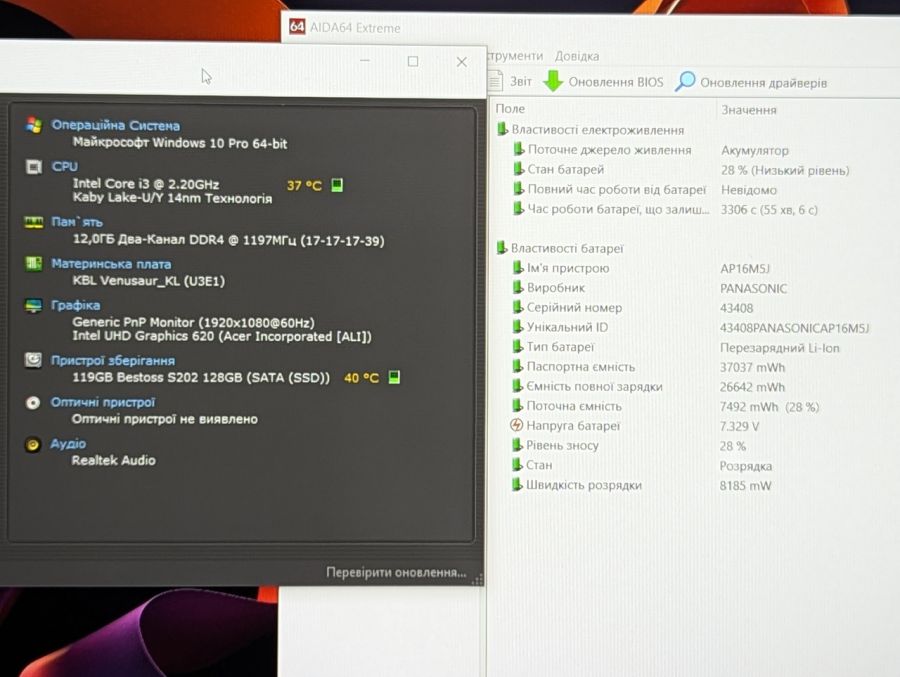
Task: Click the 43408PANASONICAP16M5J value
Action: coord(794,328)
